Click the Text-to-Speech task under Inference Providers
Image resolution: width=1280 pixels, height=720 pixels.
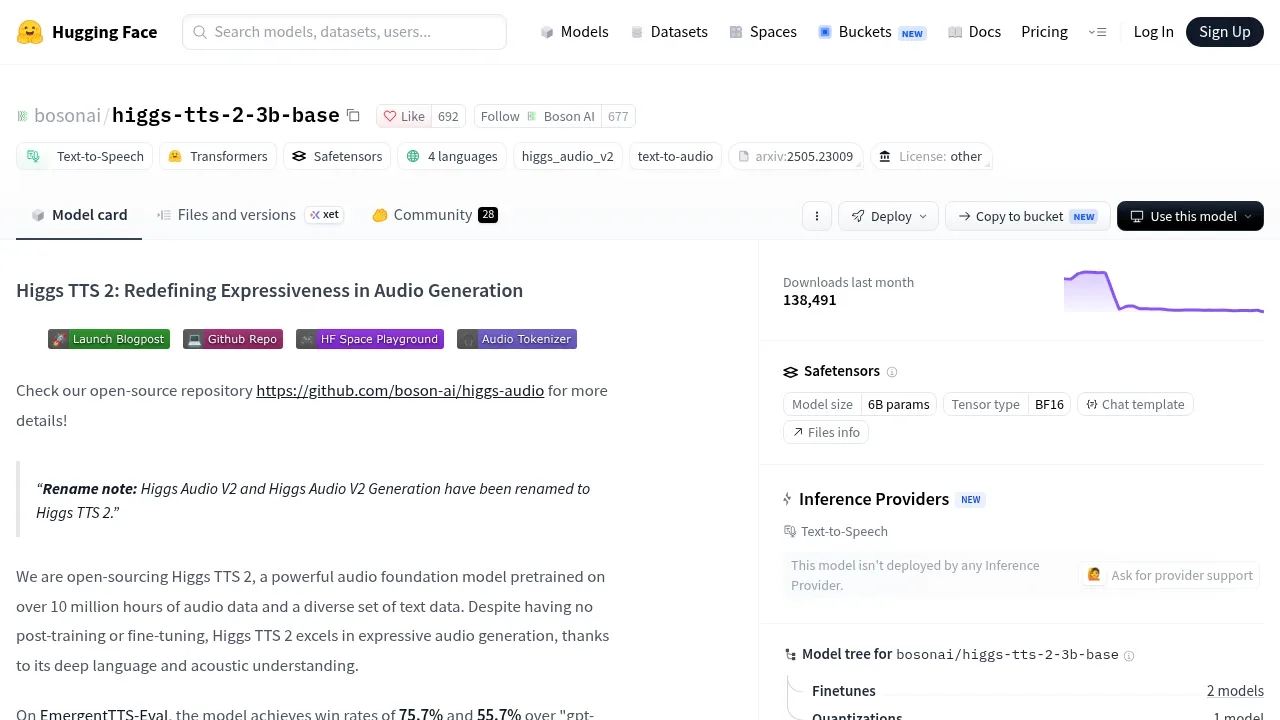tap(836, 531)
